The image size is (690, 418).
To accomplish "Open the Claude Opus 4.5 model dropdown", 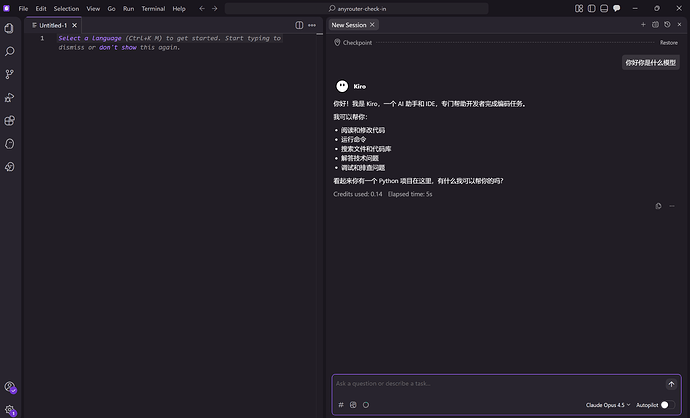I will pos(608,405).
